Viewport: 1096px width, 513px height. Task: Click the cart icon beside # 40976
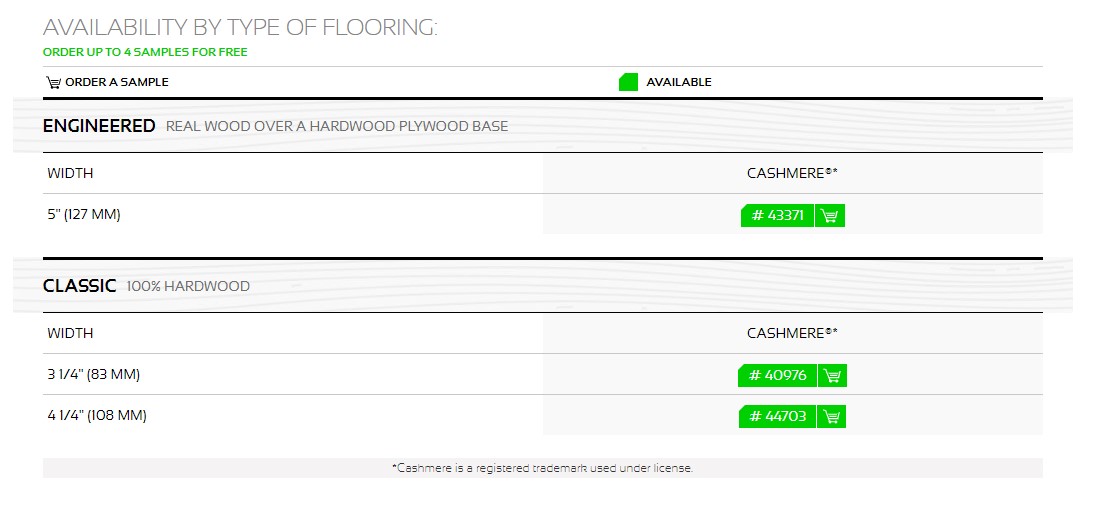[x=832, y=376]
